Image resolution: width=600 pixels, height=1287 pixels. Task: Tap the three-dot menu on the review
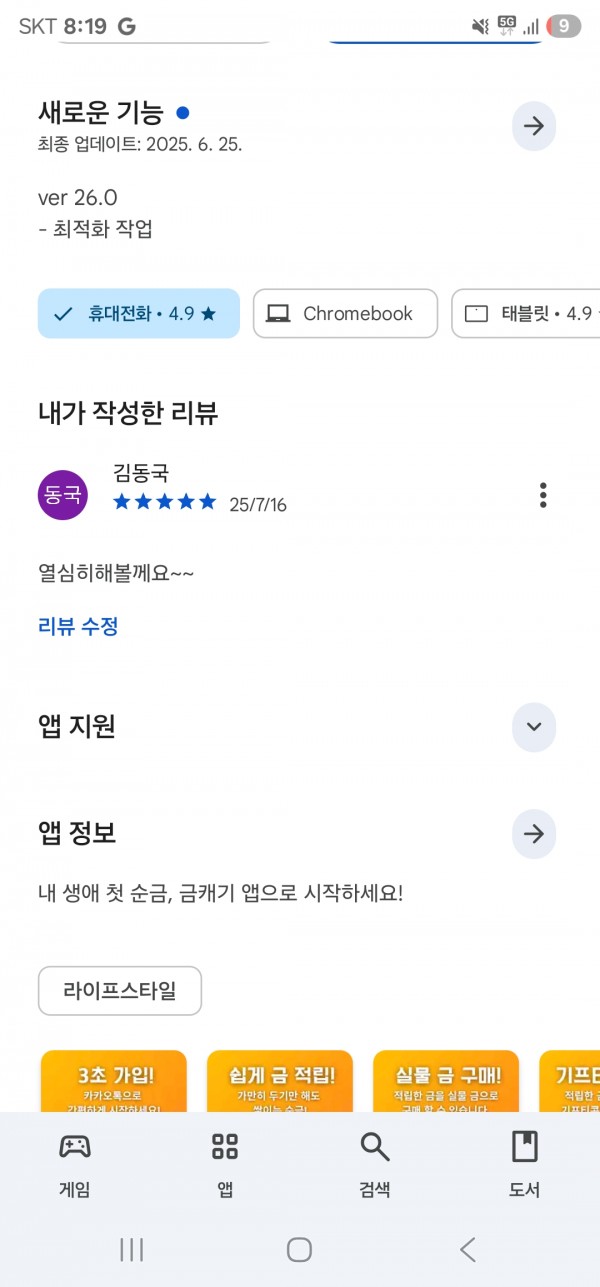pos(543,495)
